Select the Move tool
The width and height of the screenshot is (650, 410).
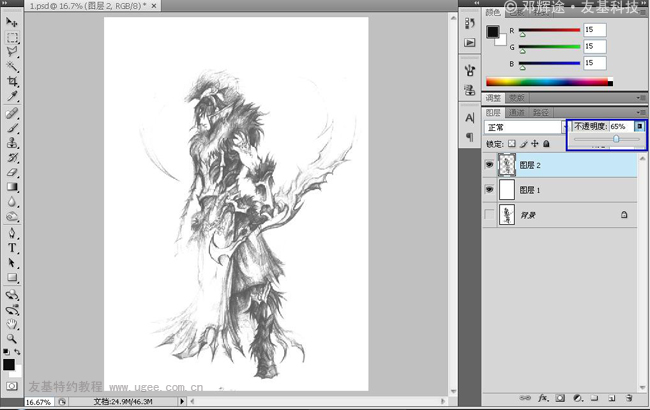coord(13,22)
